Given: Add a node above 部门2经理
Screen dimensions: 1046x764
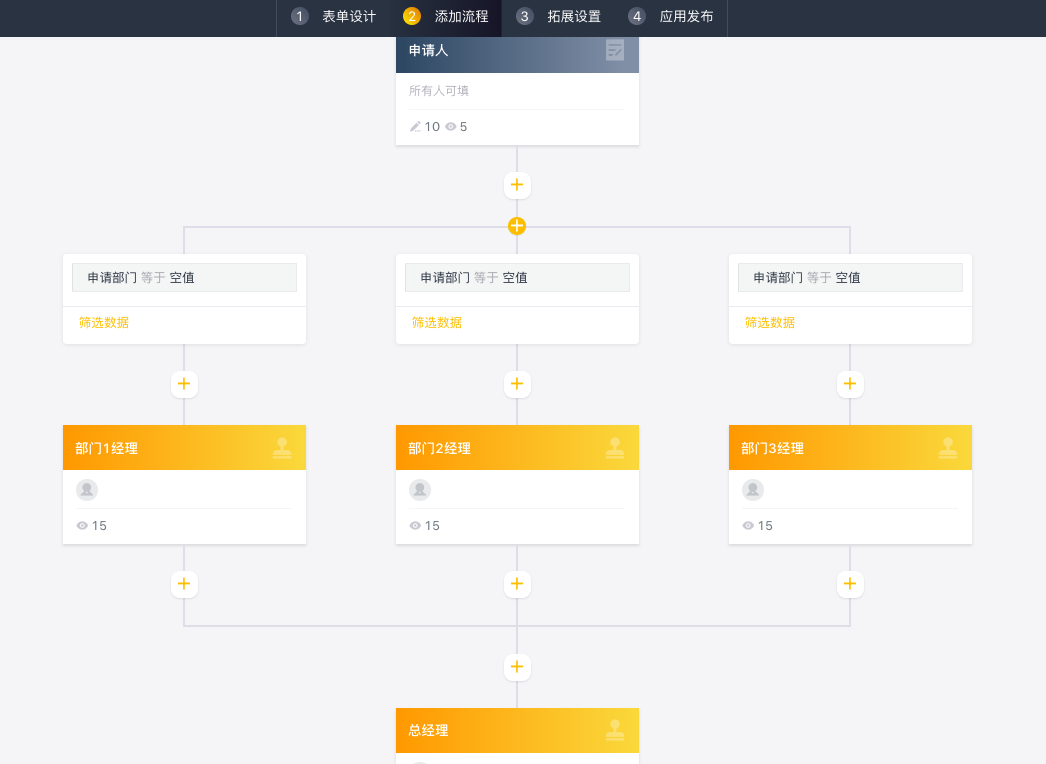Looking at the screenshot, I should click(517, 384).
